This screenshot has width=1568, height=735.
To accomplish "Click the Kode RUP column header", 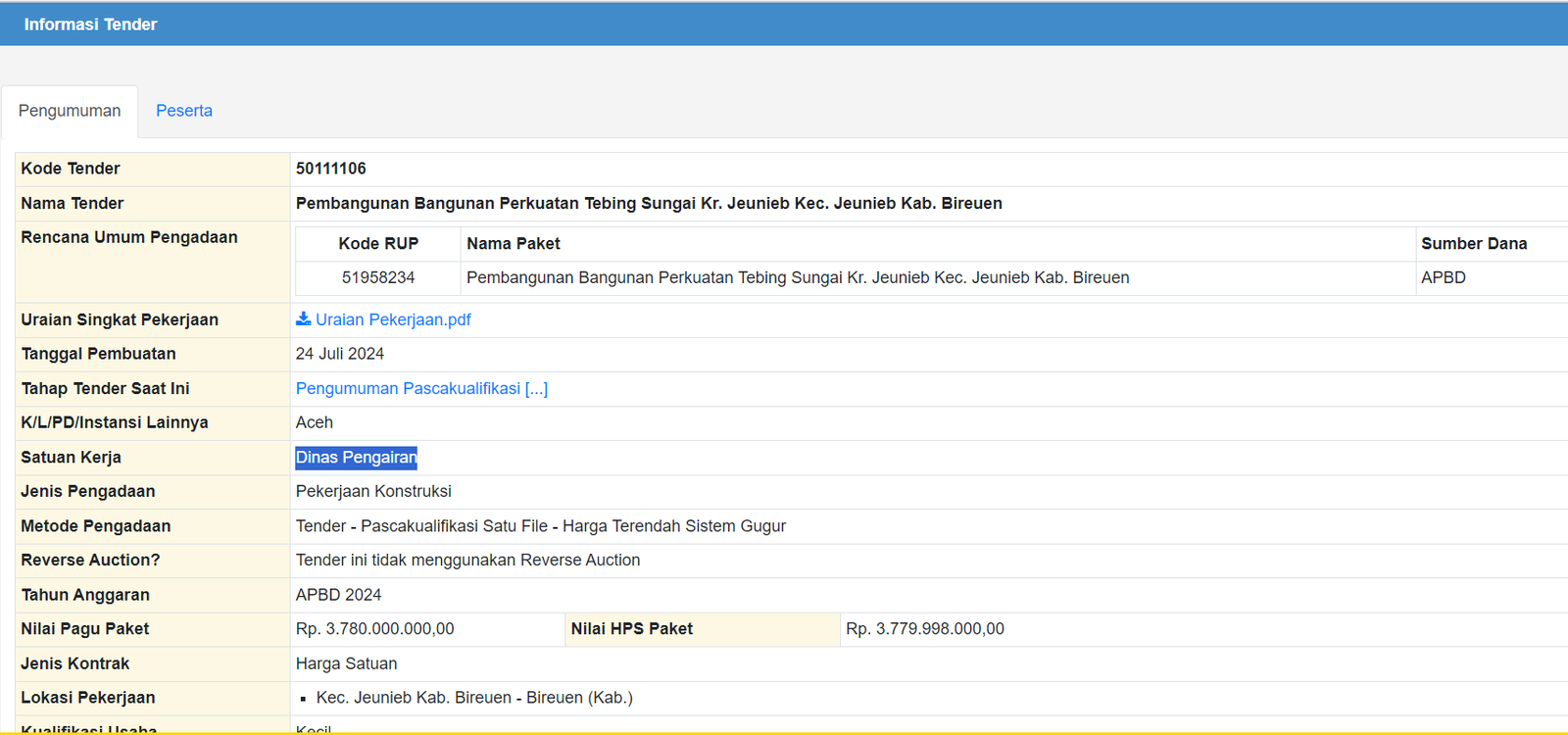I will [x=378, y=243].
